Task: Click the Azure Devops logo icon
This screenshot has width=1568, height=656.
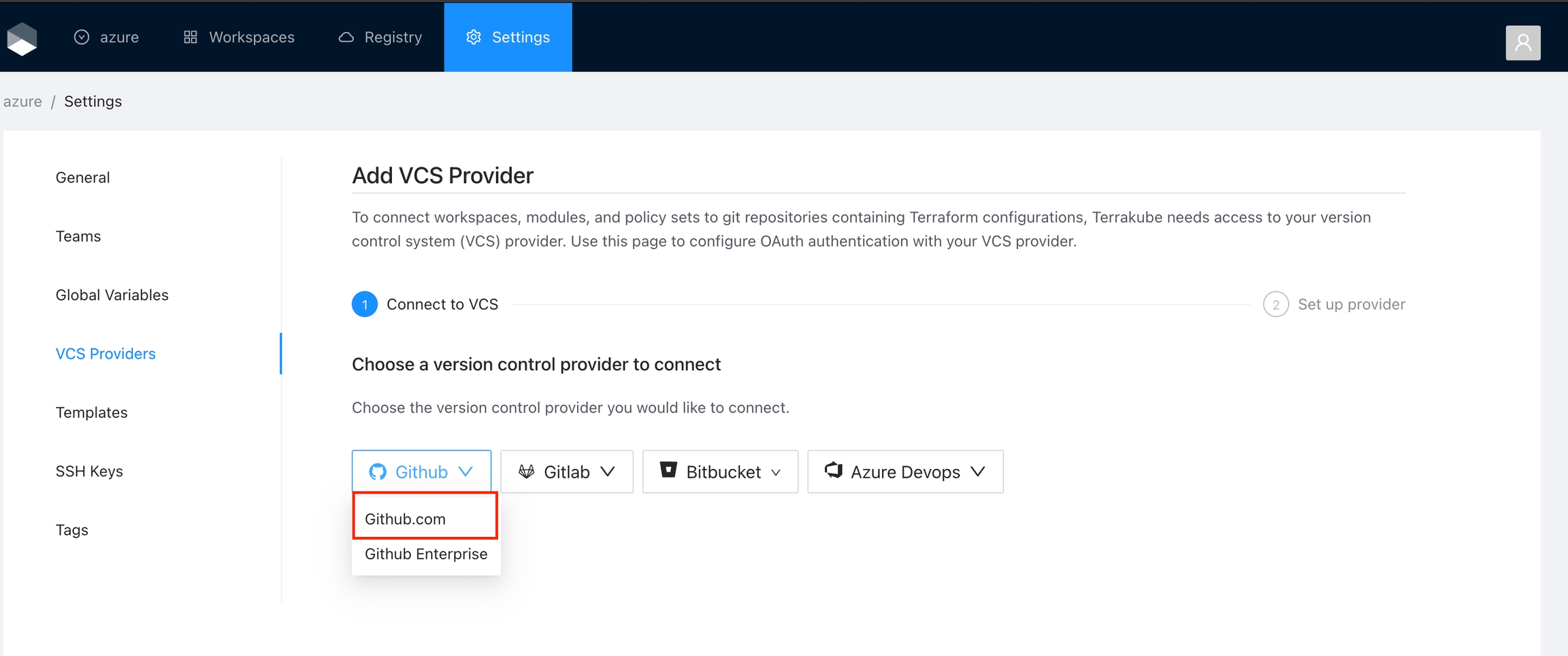Action: pyautogui.click(x=834, y=470)
